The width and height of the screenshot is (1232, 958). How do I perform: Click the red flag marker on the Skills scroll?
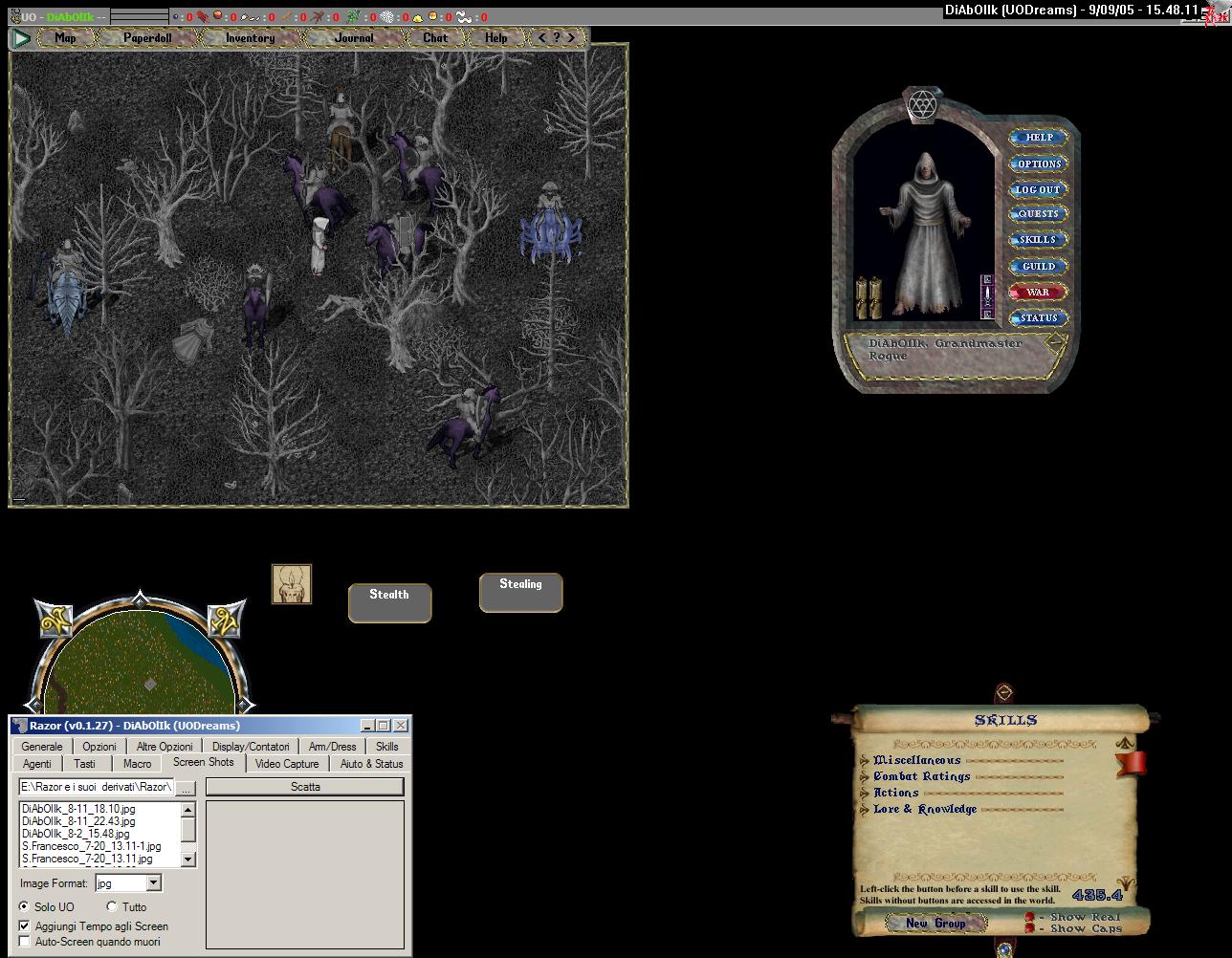[x=1132, y=763]
